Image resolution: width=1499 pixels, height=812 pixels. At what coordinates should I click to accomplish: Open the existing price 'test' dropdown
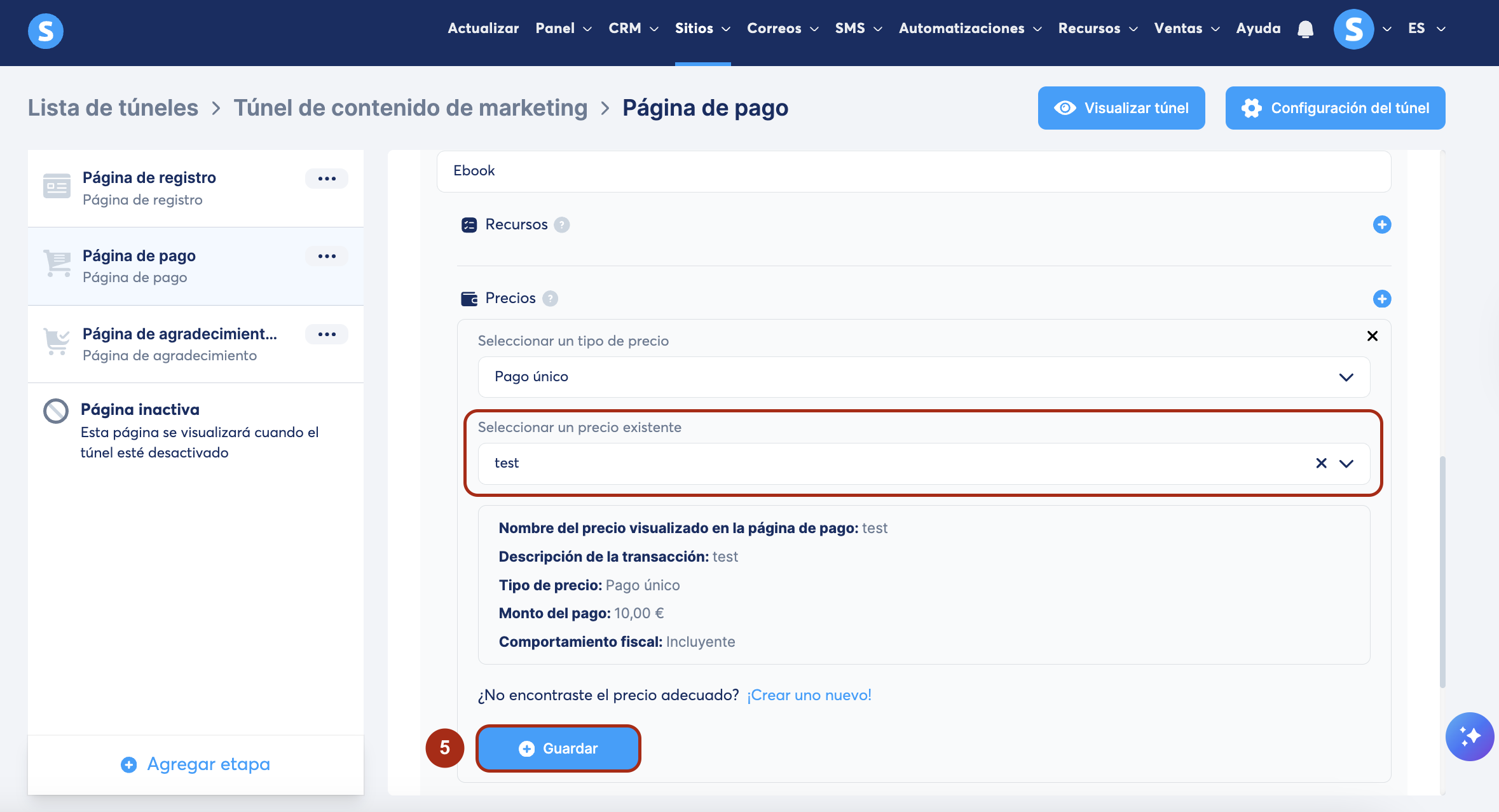[1346, 463]
